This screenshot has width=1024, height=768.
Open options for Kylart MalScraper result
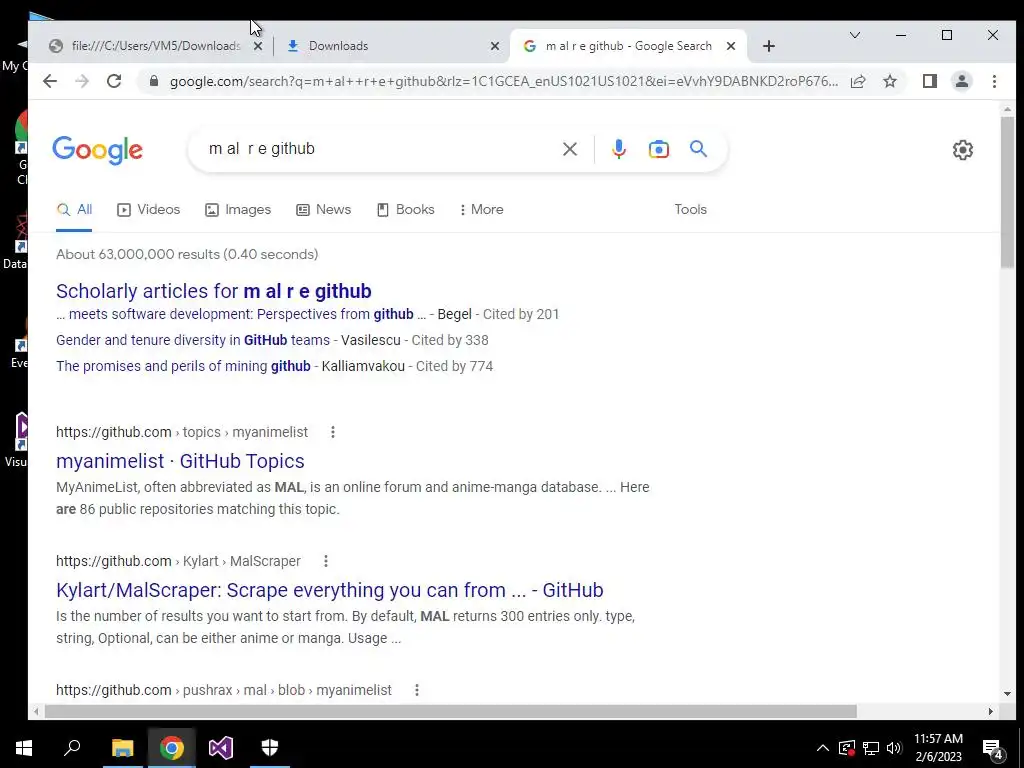click(325, 561)
